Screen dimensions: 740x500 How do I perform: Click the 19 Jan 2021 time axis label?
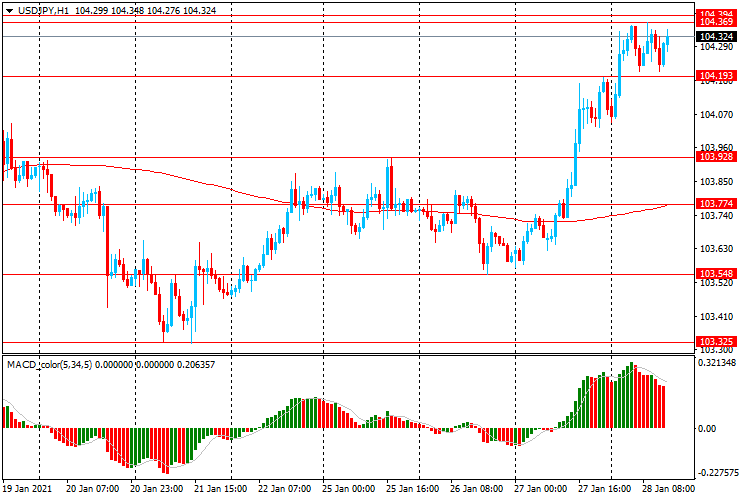pos(27,488)
